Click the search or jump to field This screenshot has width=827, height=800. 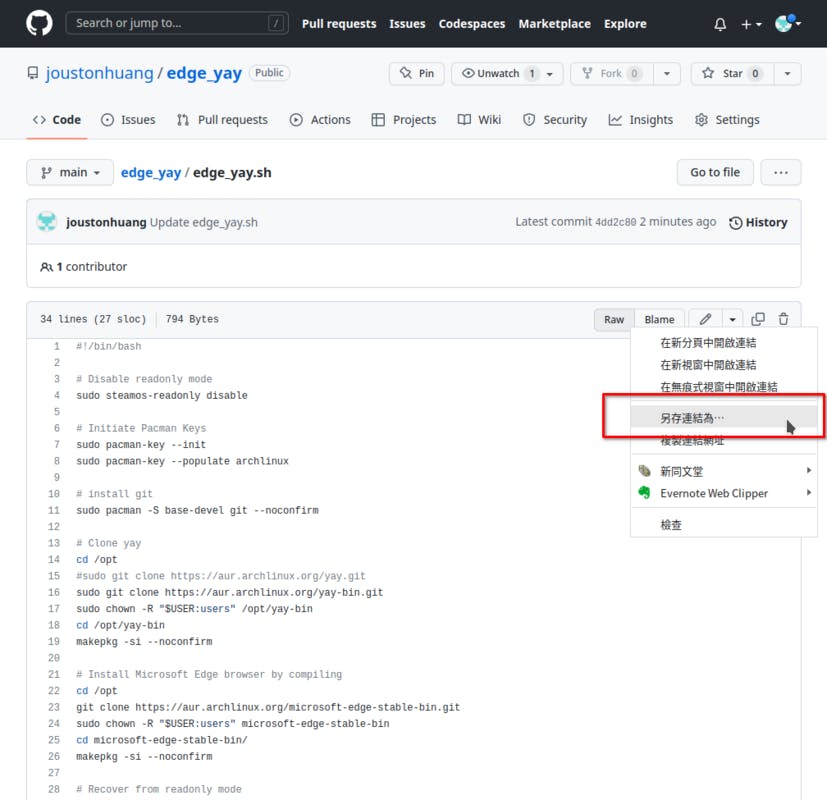pos(177,23)
